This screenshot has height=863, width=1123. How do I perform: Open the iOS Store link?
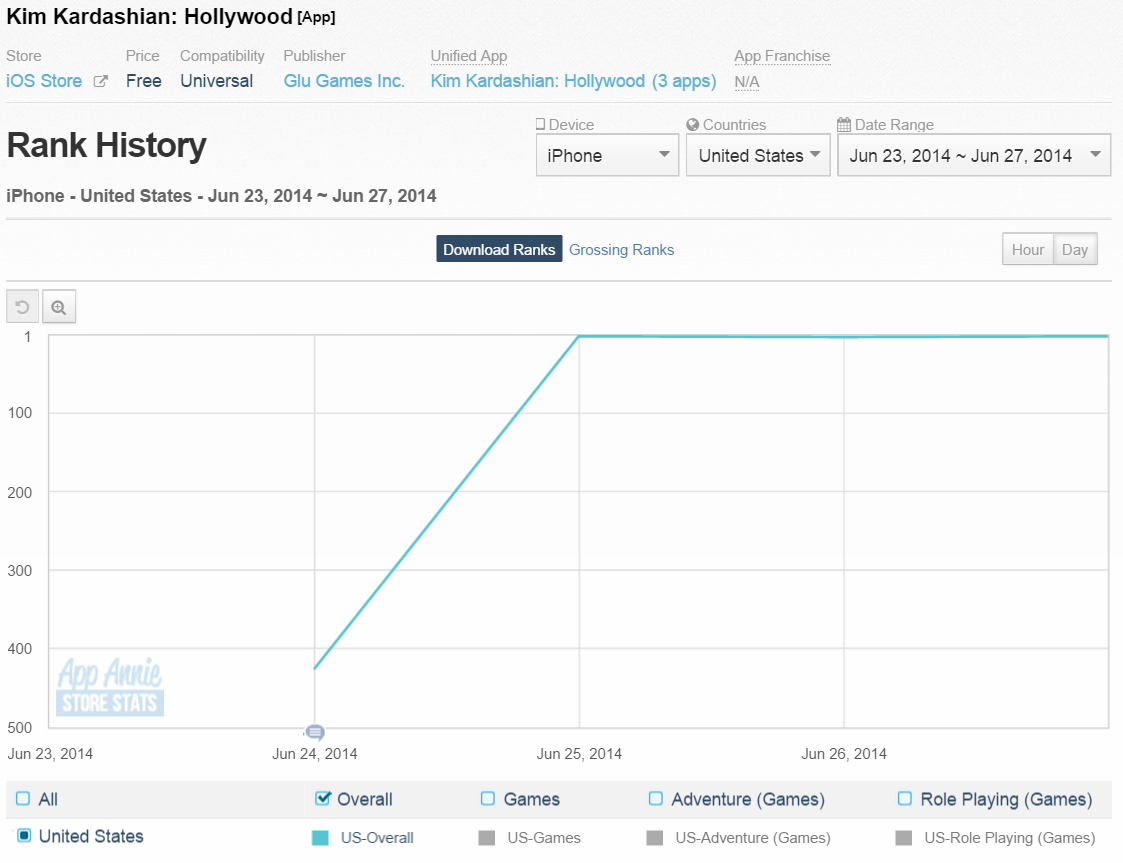(x=44, y=81)
